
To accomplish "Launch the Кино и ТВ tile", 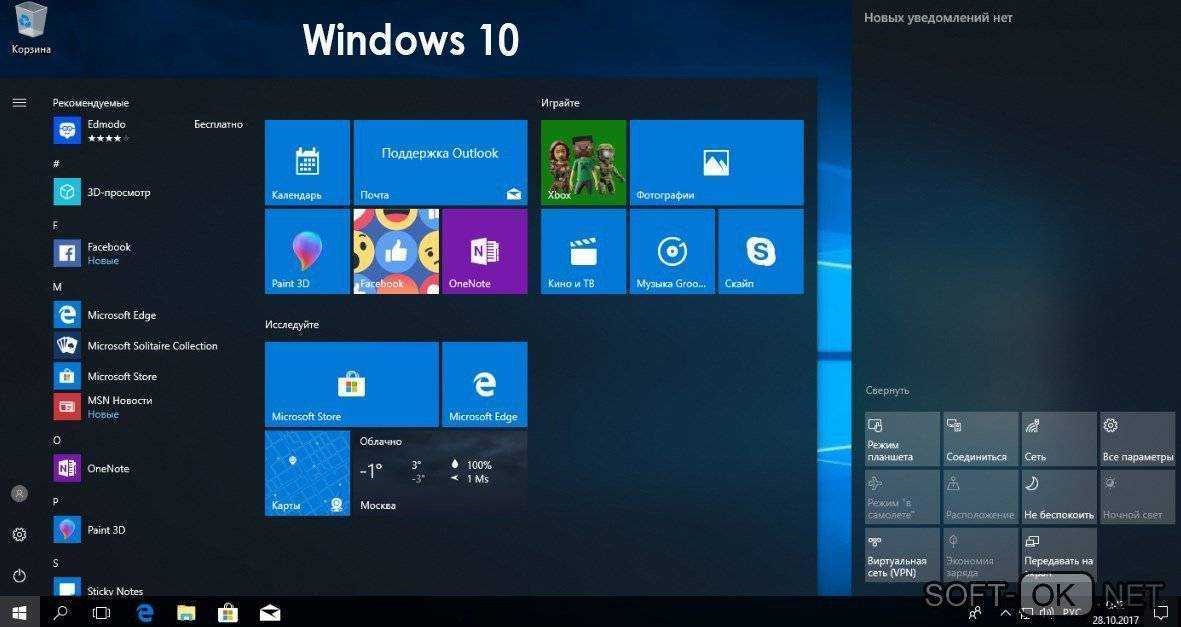I will pyautogui.click(x=584, y=251).
